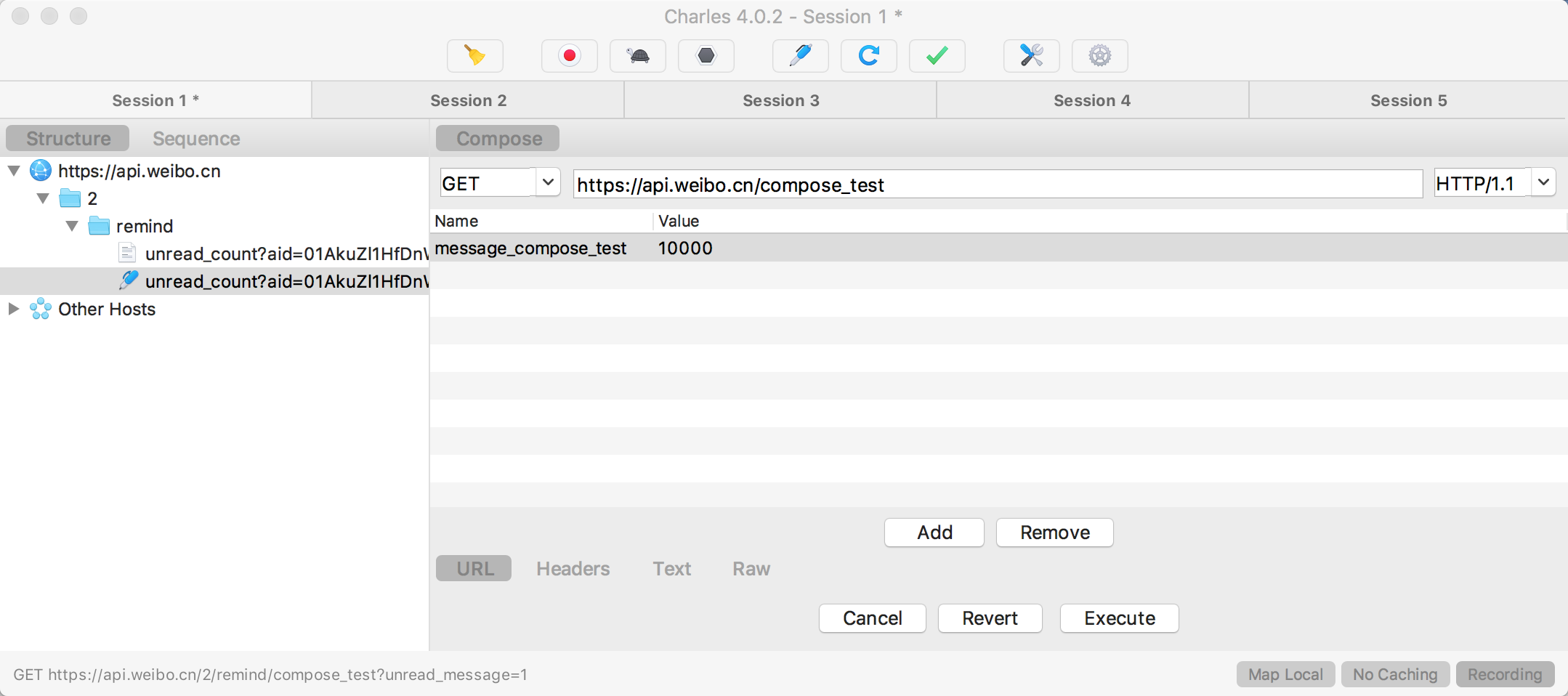The width and height of the screenshot is (1568, 696).
Task: Click the compose URL input field
Action: tap(998, 184)
